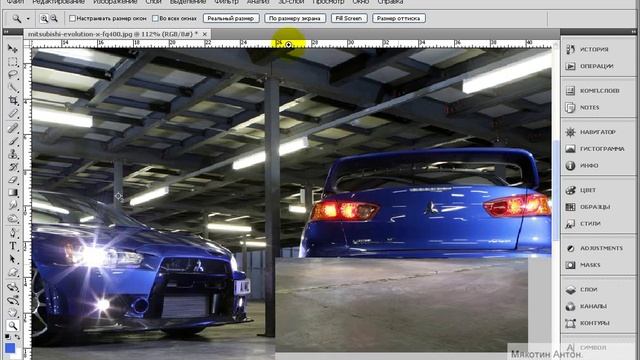The height and width of the screenshot is (360, 640).
Task: Select the Lasso tool
Action: [x=13, y=75]
